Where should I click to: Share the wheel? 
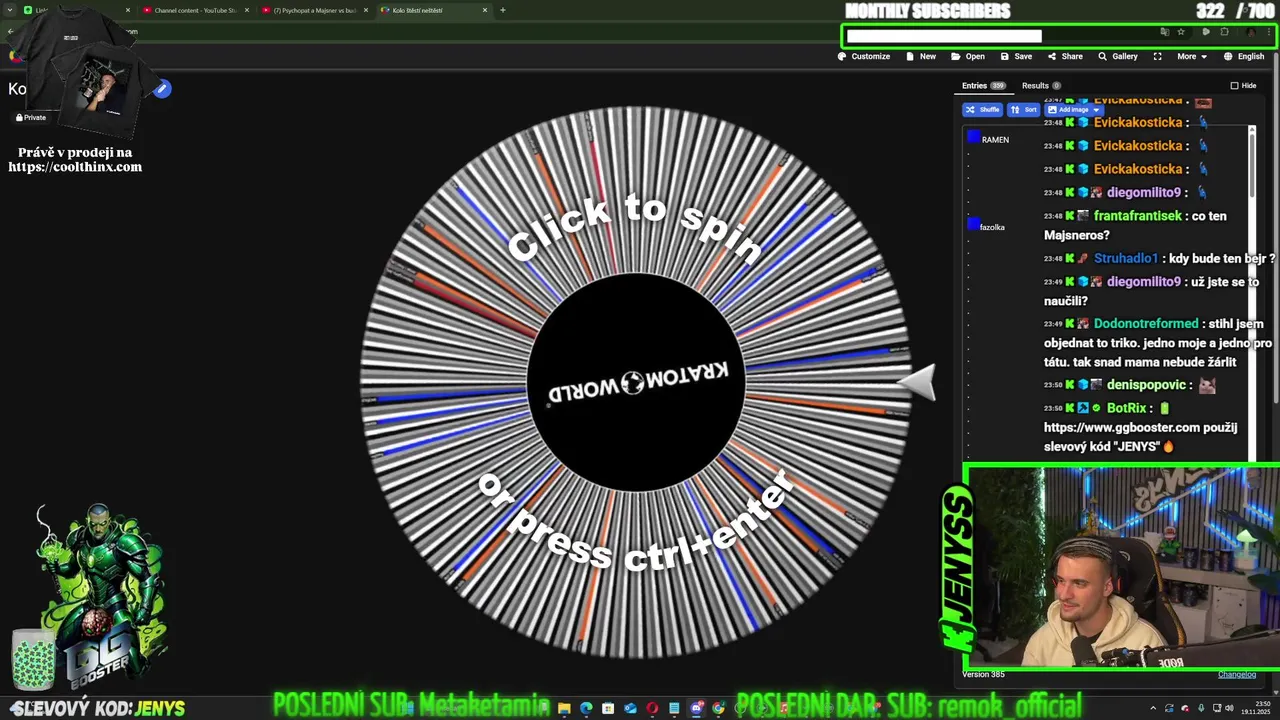pyautogui.click(x=1065, y=56)
